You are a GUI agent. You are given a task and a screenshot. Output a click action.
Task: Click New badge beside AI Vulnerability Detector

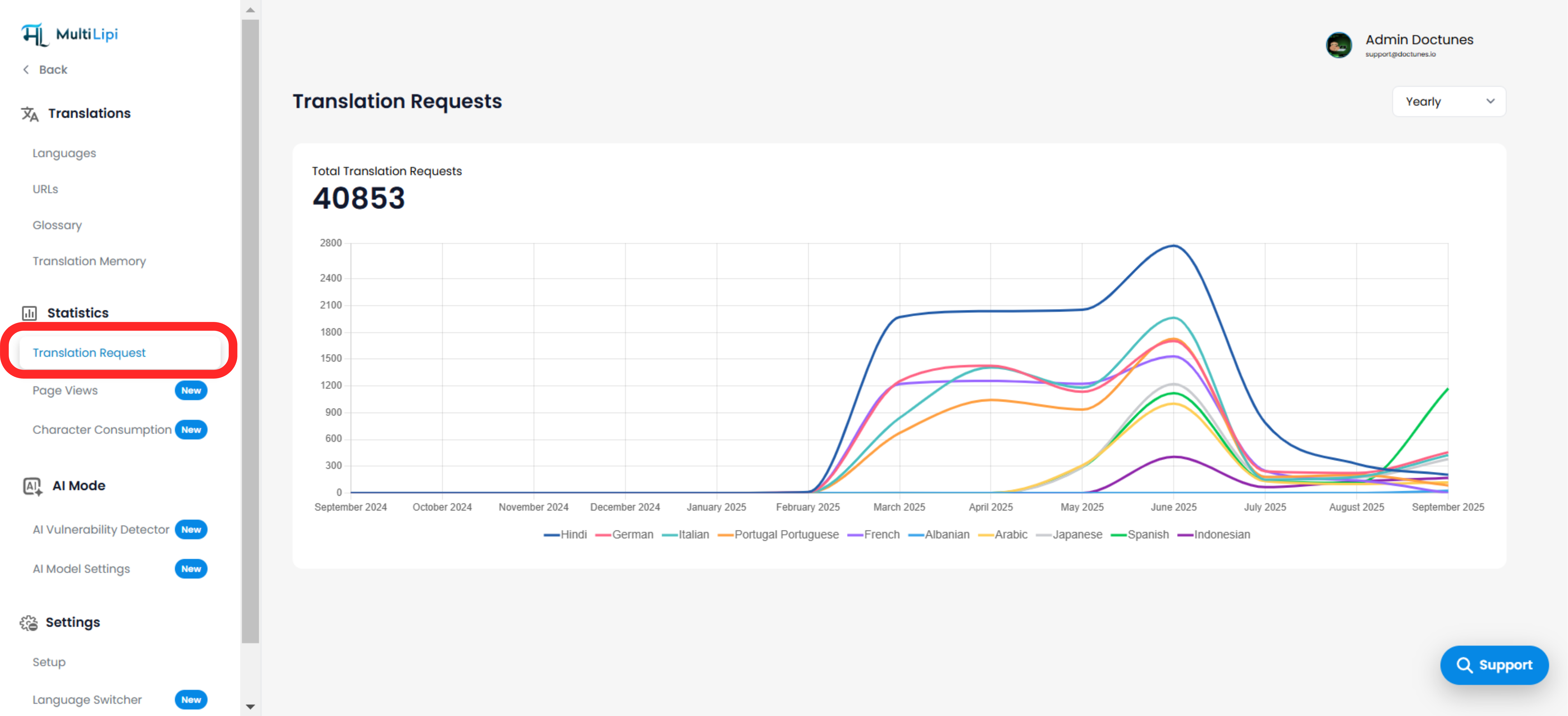click(x=191, y=530)
